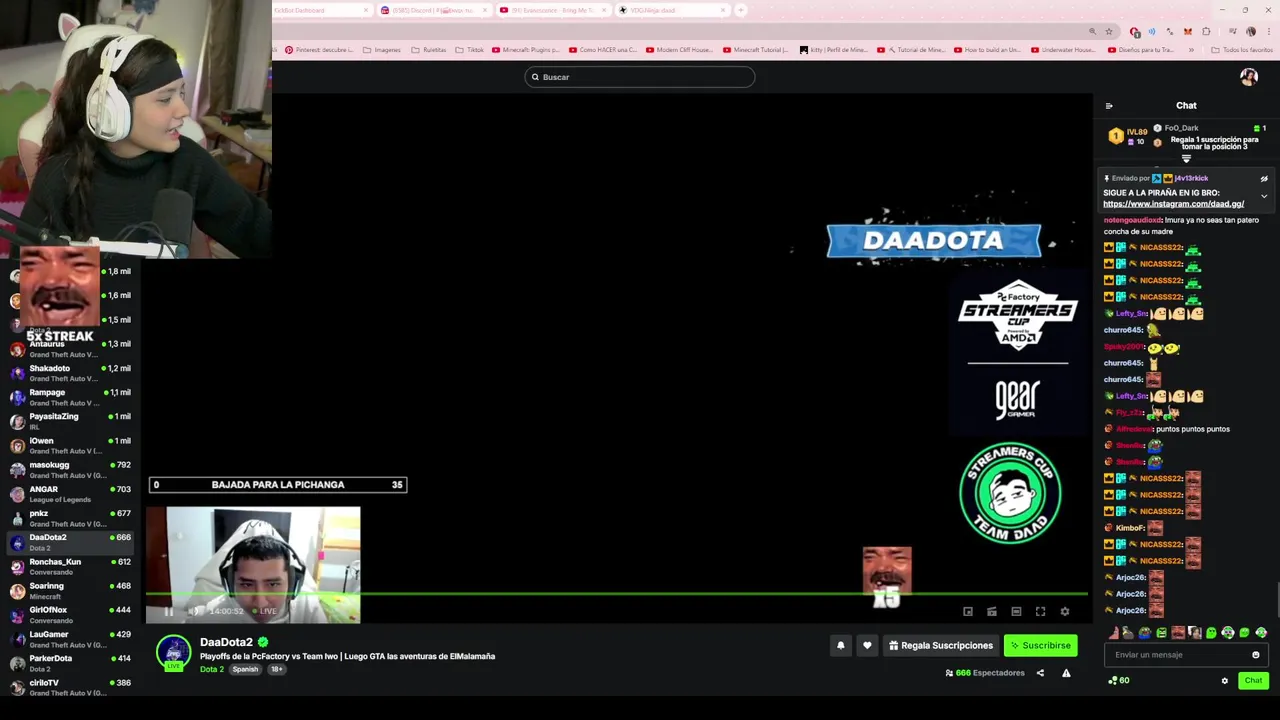1280x720 pixels.
Task: Open the player clip icon
Action: click(x=992, y=611)
